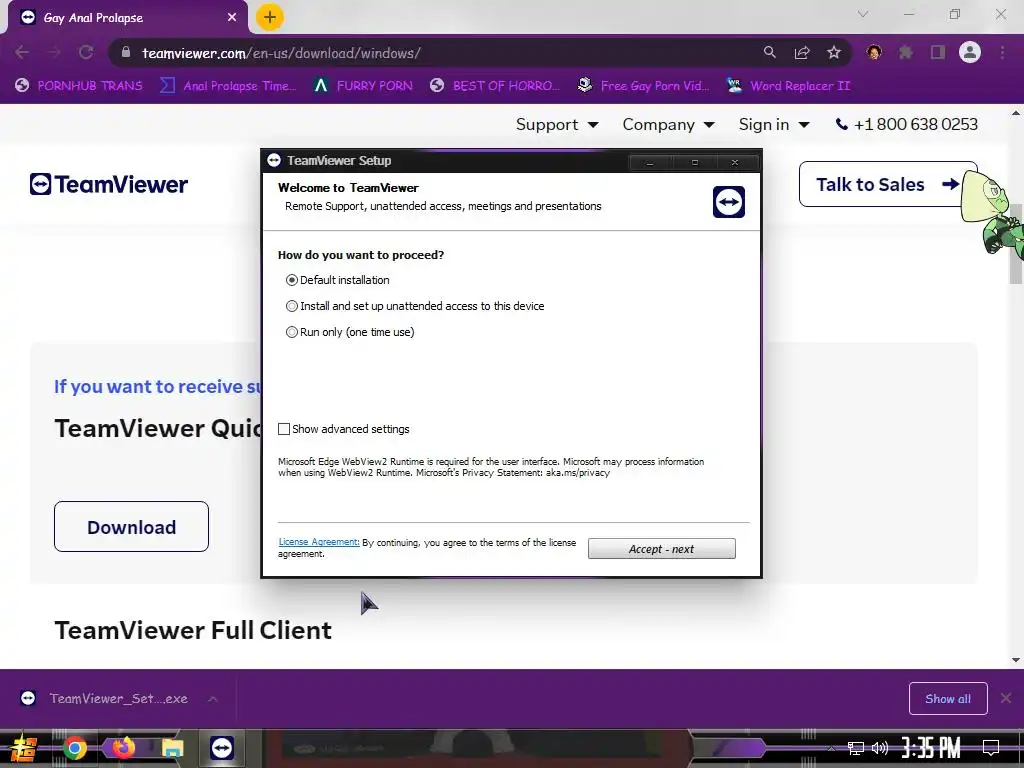
Task: Click the TeamViewer website logo
Action: click(x=108, y=184)
